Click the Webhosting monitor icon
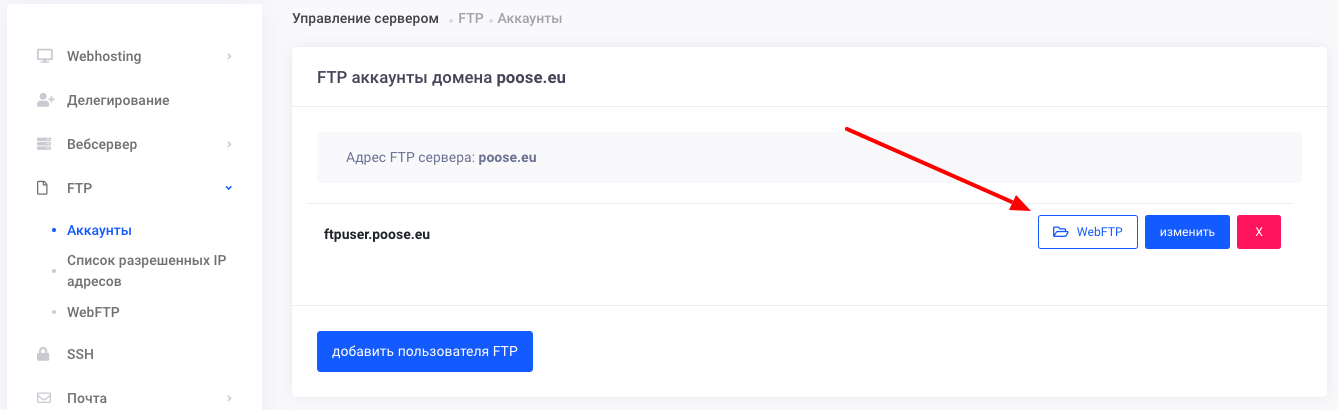 [x=44, y=56]
